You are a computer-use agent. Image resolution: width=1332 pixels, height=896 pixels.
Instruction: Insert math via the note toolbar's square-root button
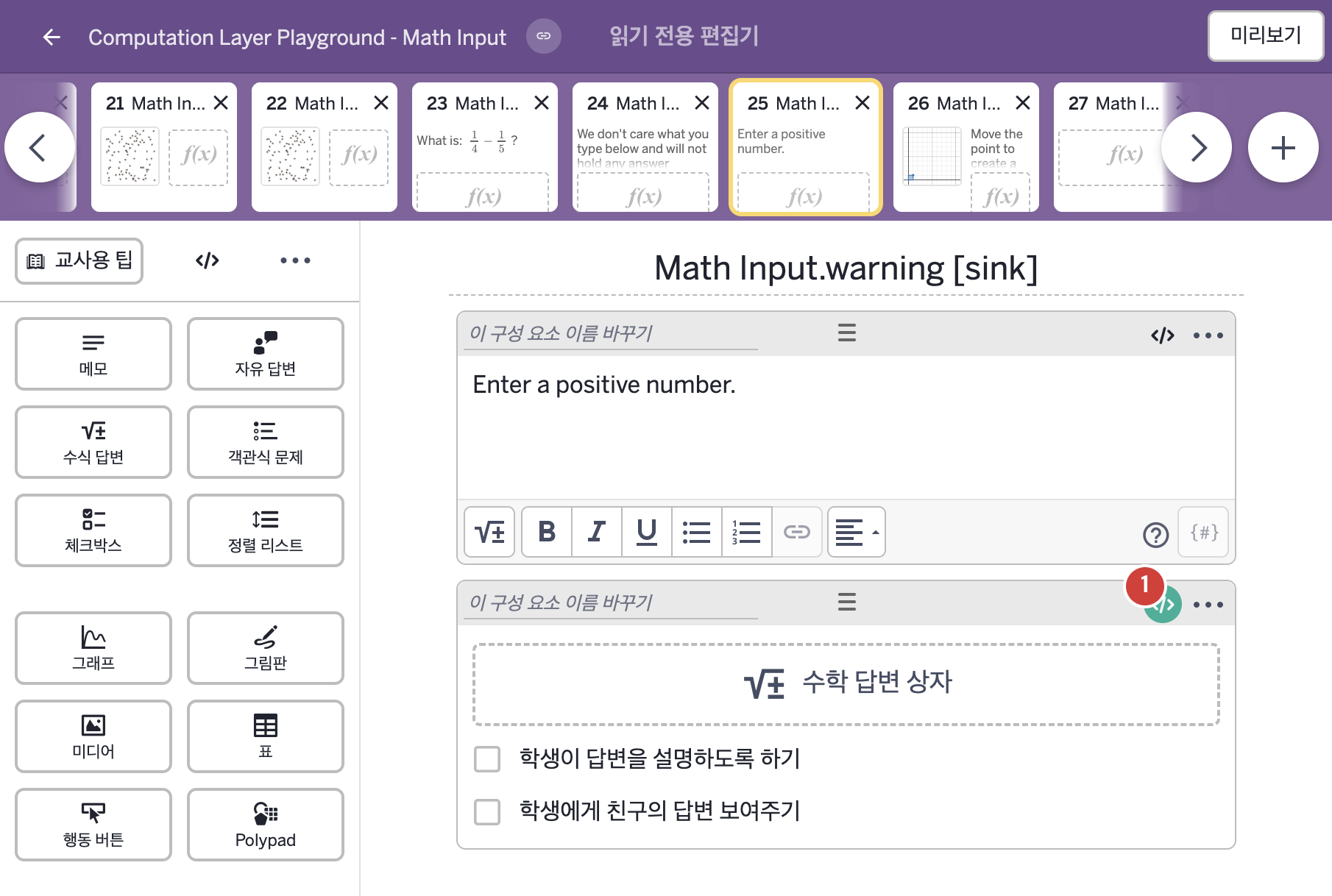point(489,532)
